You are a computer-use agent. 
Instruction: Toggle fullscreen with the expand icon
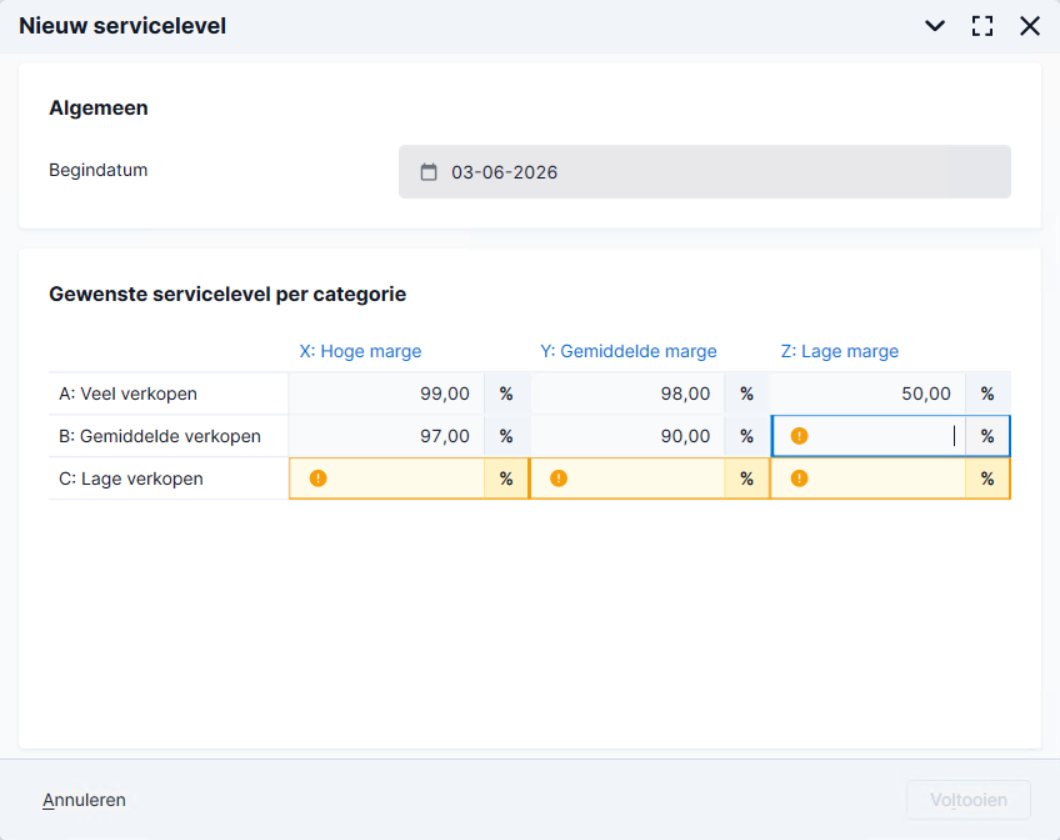[982, 26]
